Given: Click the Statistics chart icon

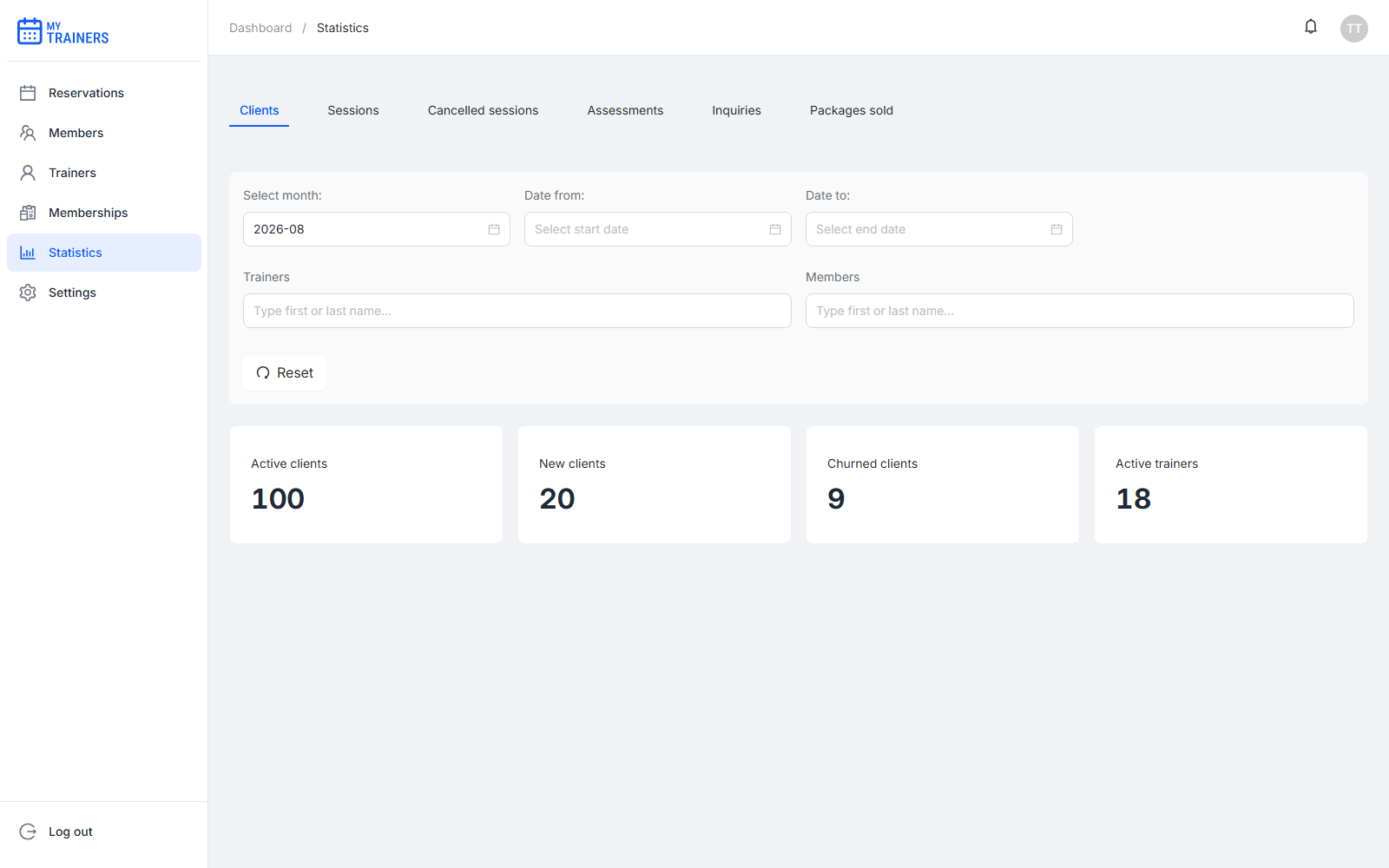Looking at the screenshot, I should [x=28, y=253].
